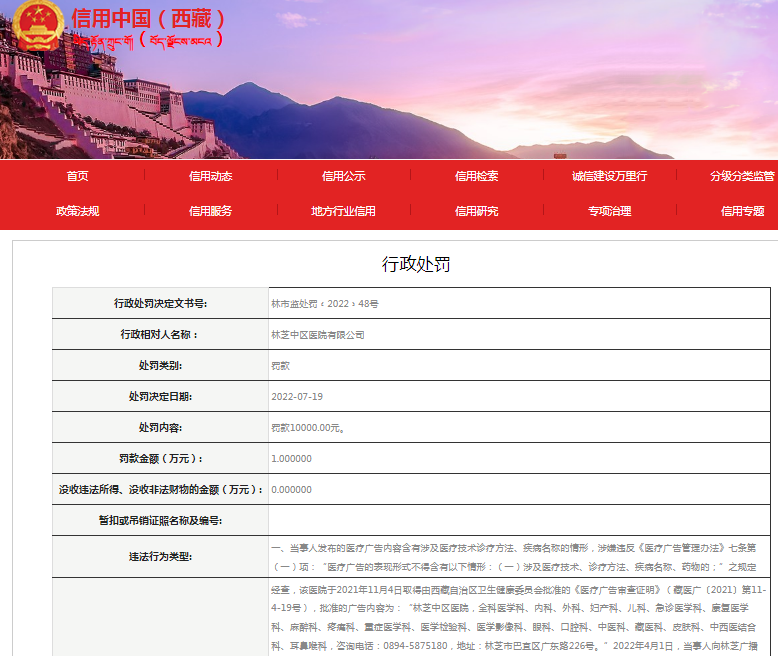Select the 处罚内容 label

coord(160,427)
